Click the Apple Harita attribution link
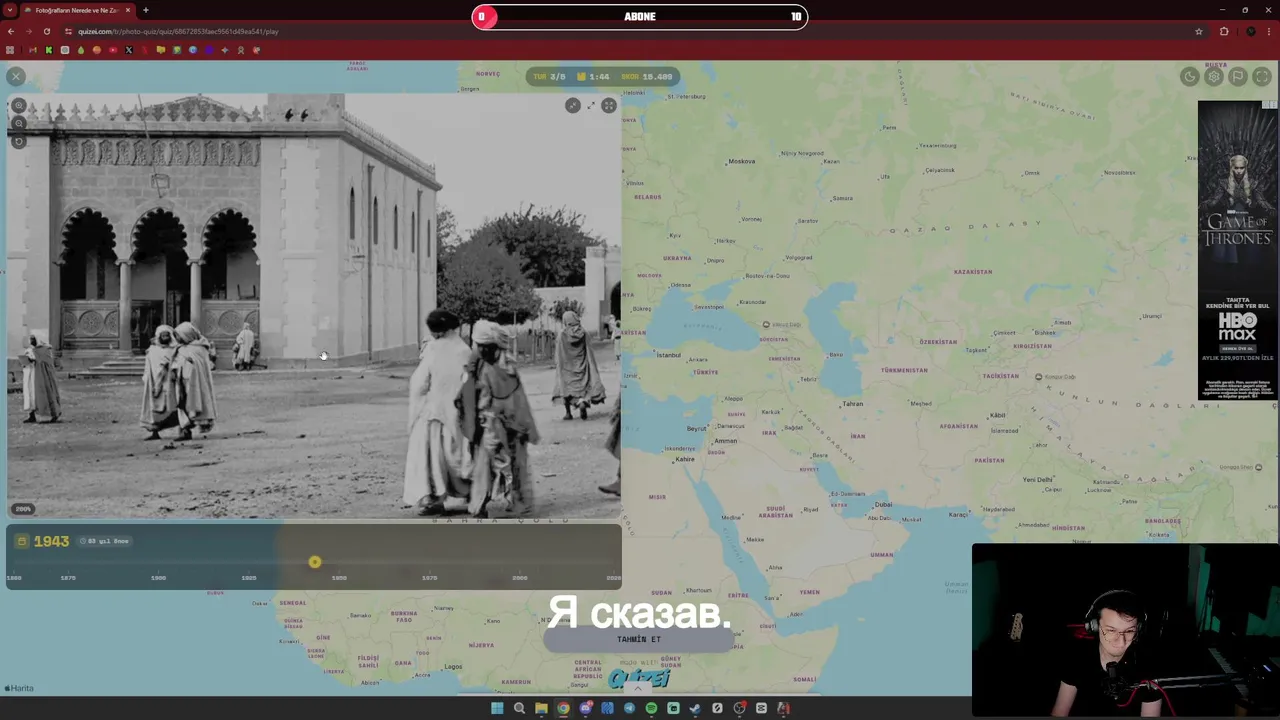The height and width of the screenshot is (720, 1280). [x=19, y=688]
